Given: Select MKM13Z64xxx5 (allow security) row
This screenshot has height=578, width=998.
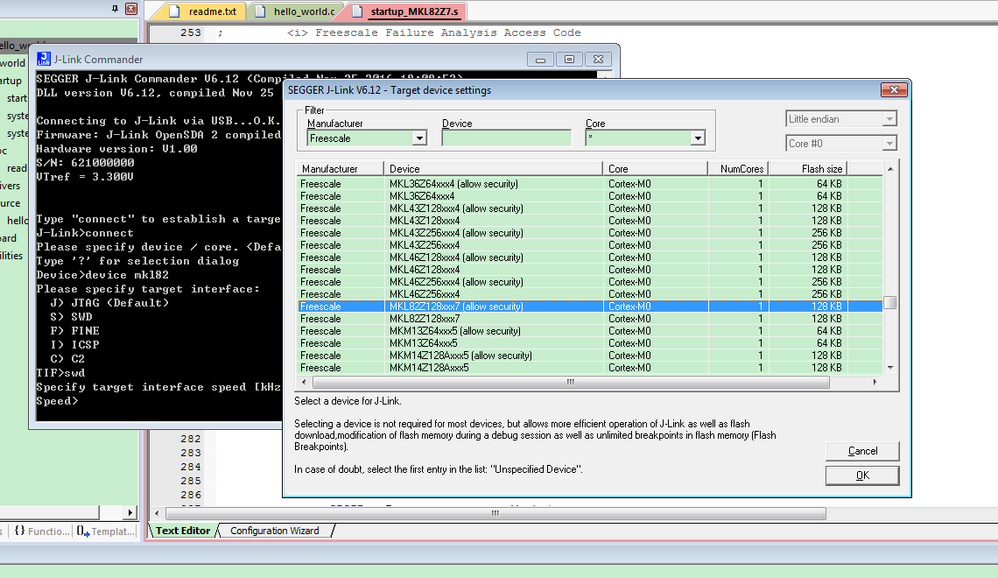Looking at the screenshot, I should point(589,331).
